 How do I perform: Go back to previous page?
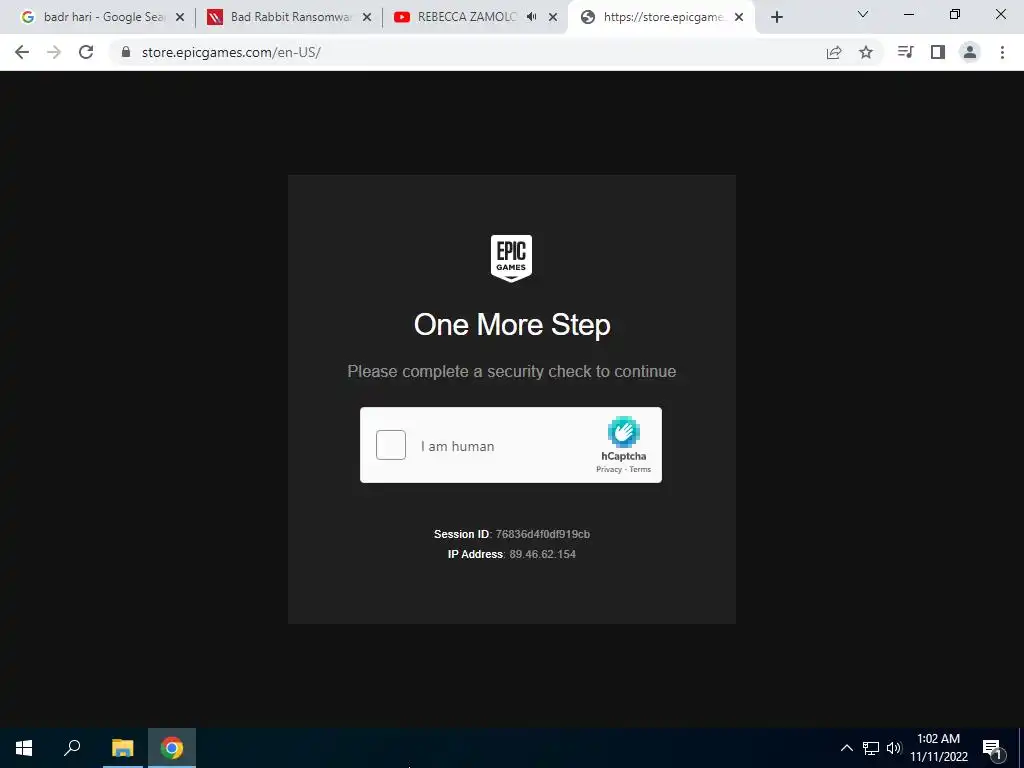pos(22,52)
